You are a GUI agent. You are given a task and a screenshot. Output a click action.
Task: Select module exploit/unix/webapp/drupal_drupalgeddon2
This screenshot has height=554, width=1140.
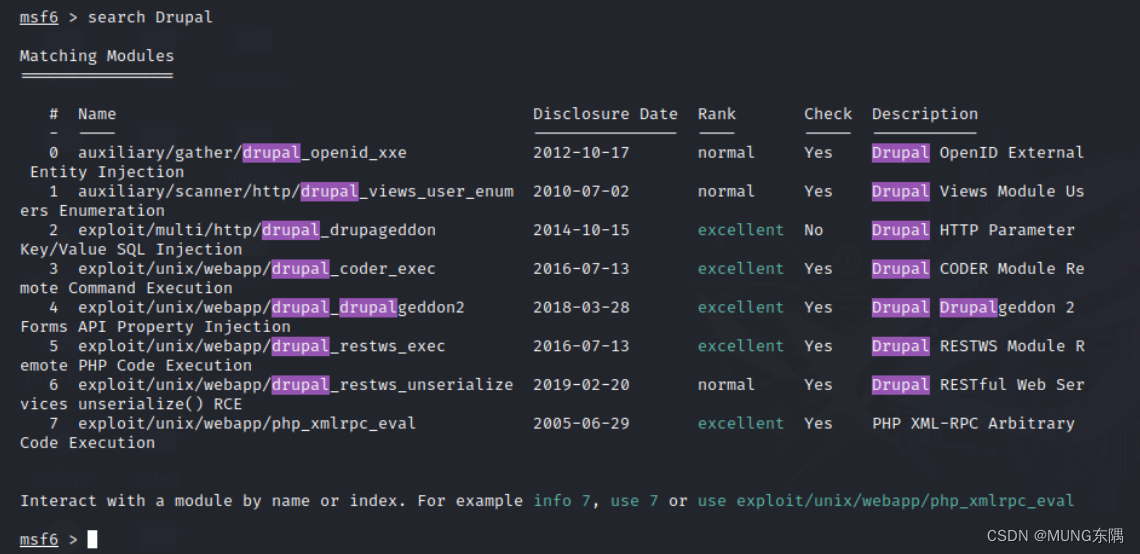pos(271,307)
